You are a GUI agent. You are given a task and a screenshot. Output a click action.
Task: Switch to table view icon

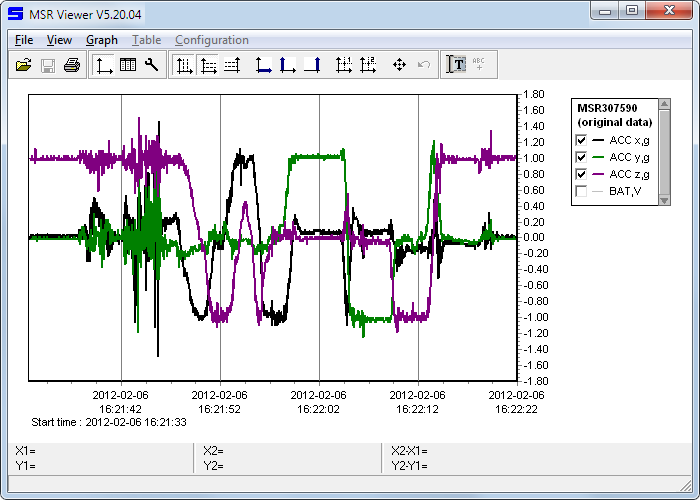click(128, 65)
